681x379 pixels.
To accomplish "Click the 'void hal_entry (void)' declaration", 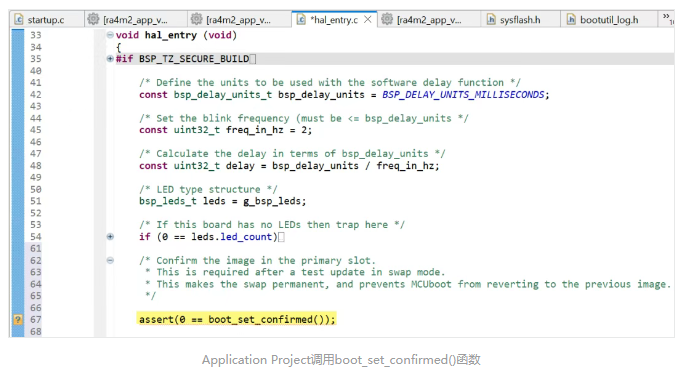I will tap(176, 35).
